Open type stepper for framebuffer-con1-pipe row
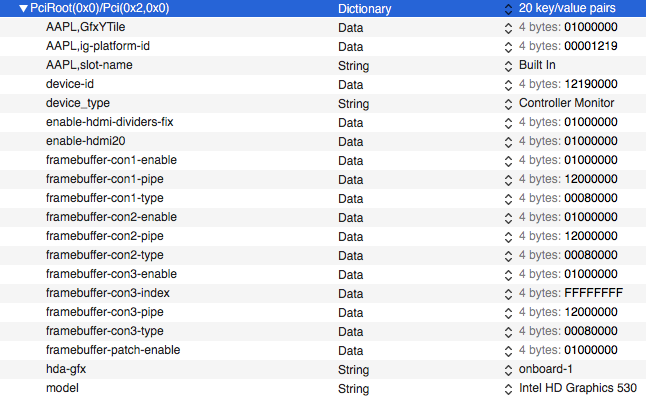The image size is (646, 397). 508,180
